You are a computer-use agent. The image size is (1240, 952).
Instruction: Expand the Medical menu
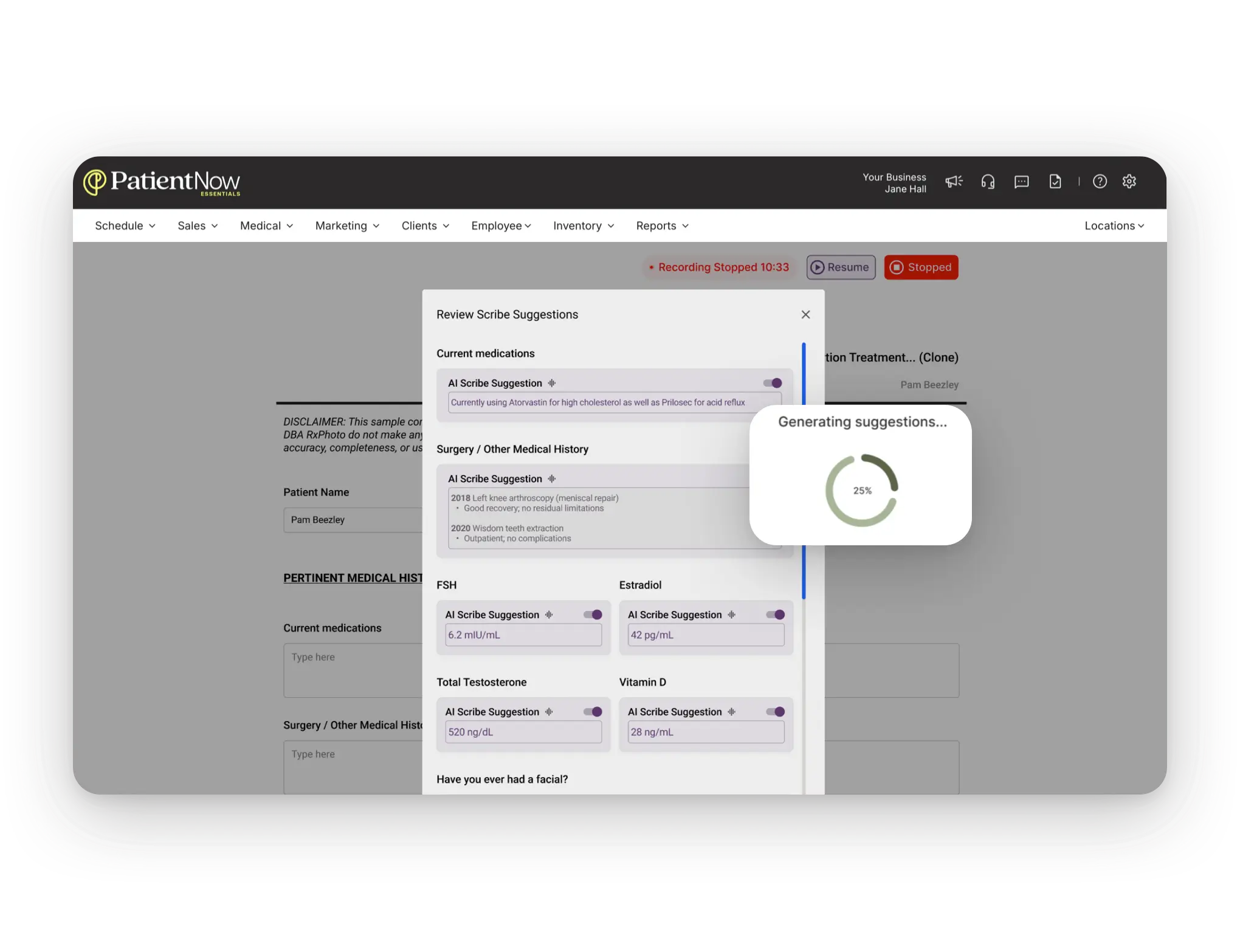click(267, 226)
